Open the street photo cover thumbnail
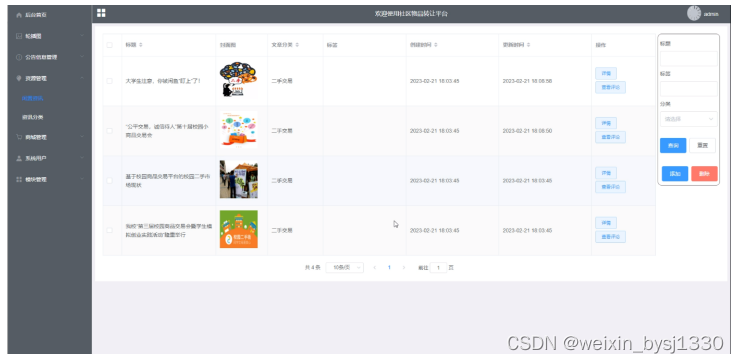Viewport: 739px width, 363px height. 238,179
